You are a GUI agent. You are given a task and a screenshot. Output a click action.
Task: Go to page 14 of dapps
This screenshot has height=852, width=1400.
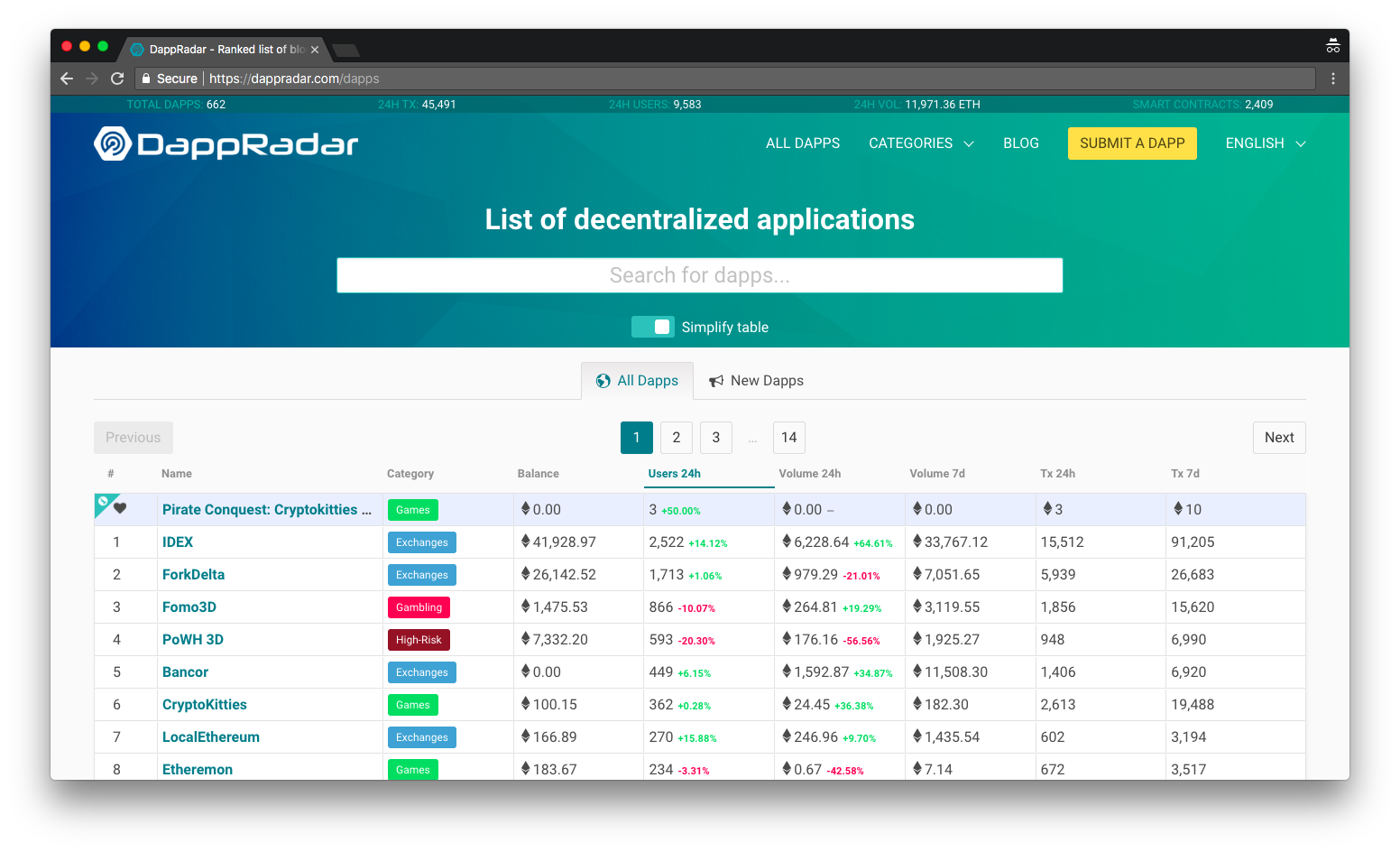coord(789,438)
